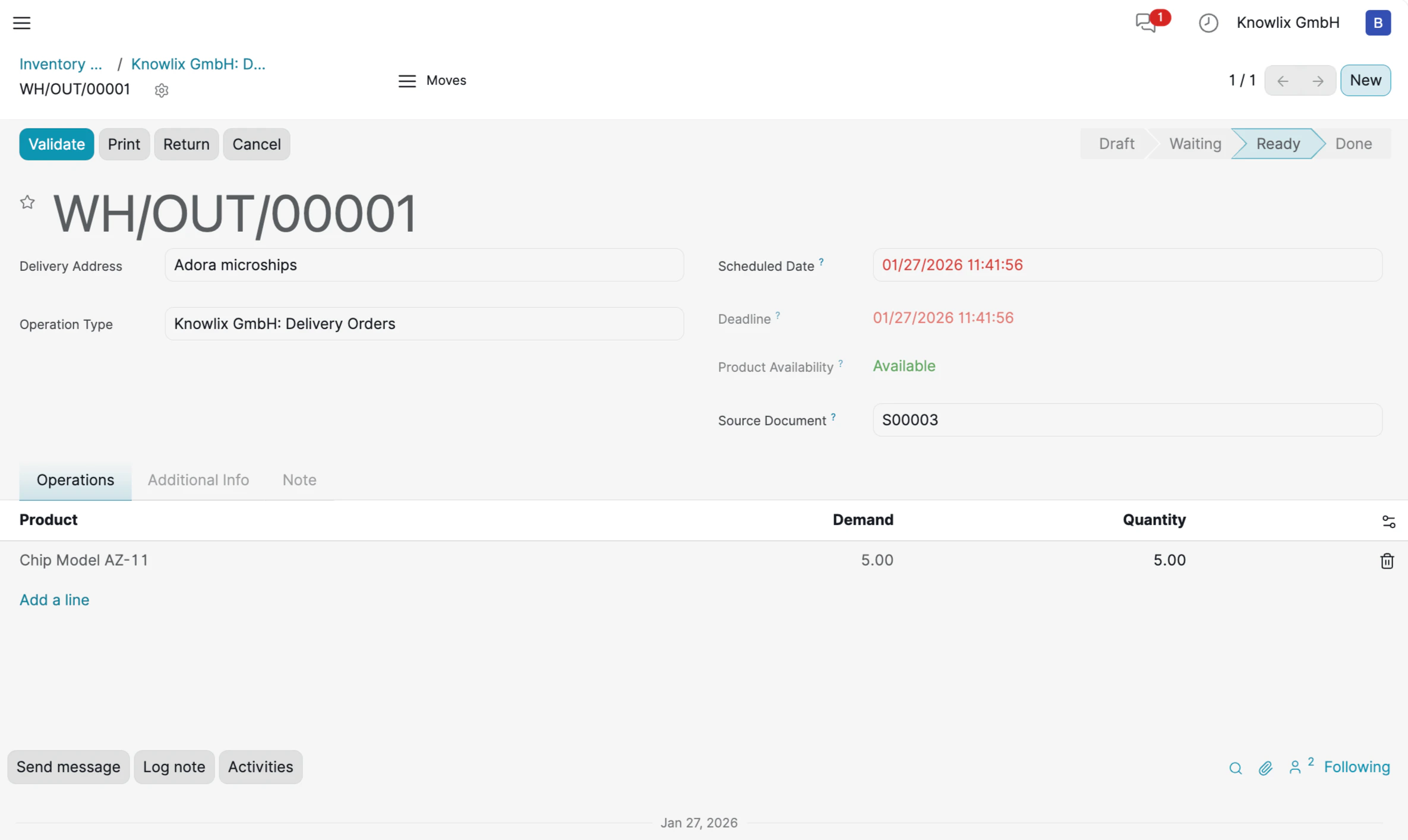This screenshot has width=1408, height=840.
Task: Open the Delivery Address selection field
Action: point(424,265)
